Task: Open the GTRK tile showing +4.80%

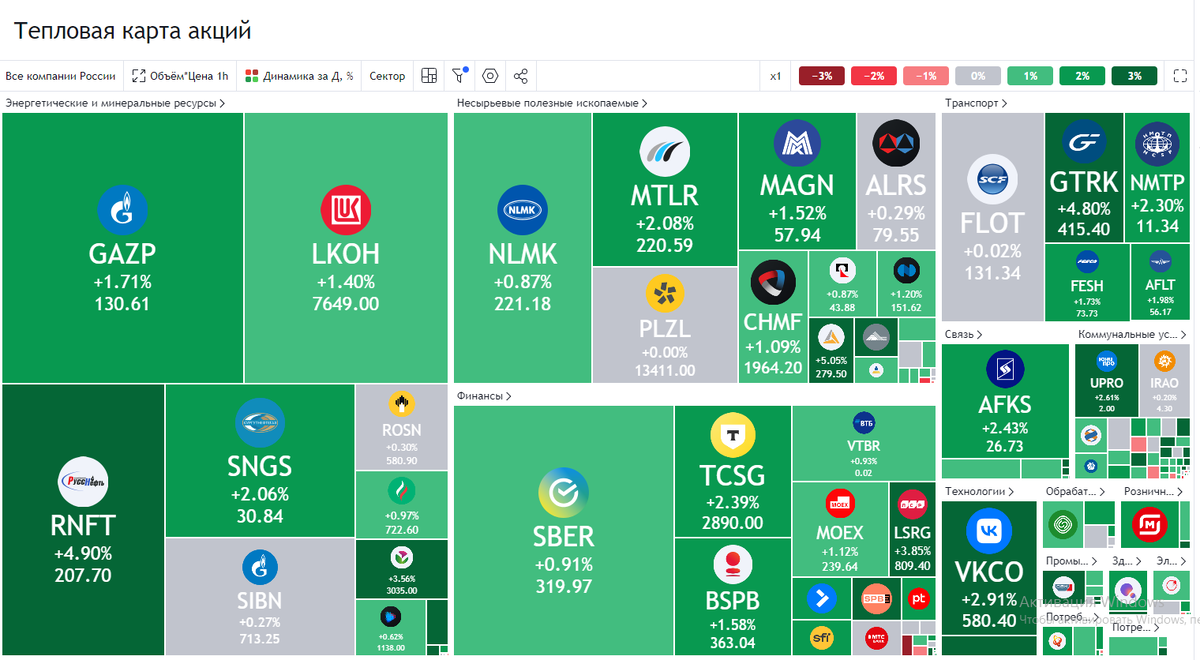Action: (x=1083, y=177)
